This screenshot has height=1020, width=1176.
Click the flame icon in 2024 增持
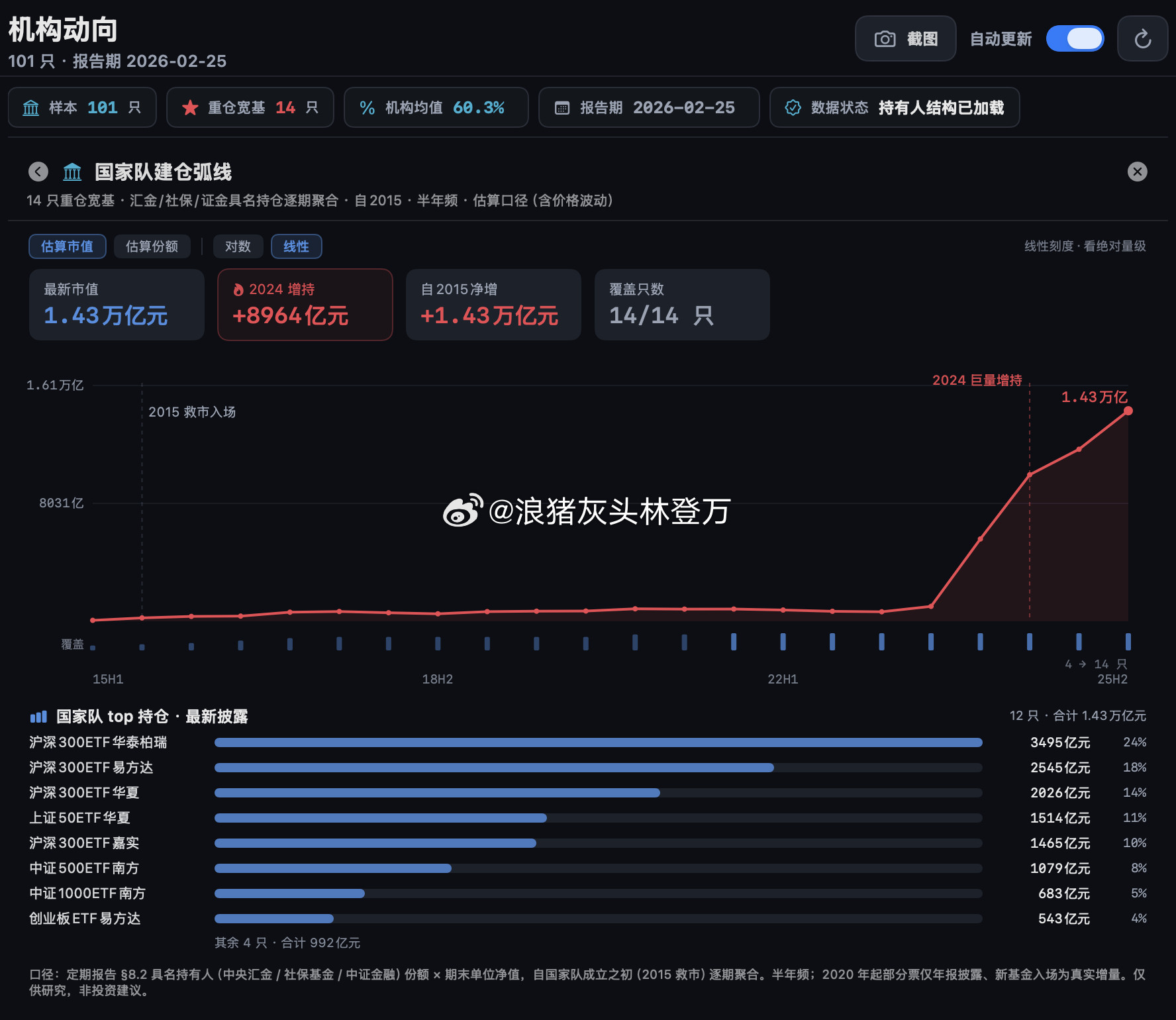(238, 290)
